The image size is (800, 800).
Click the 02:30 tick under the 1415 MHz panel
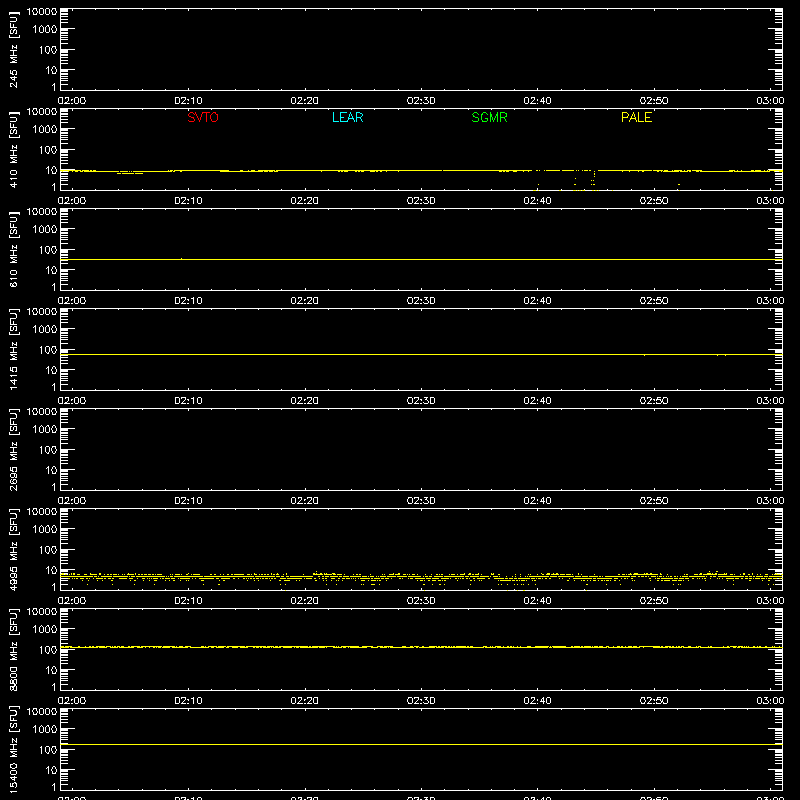pyautogui.click(x=421, y=401)
